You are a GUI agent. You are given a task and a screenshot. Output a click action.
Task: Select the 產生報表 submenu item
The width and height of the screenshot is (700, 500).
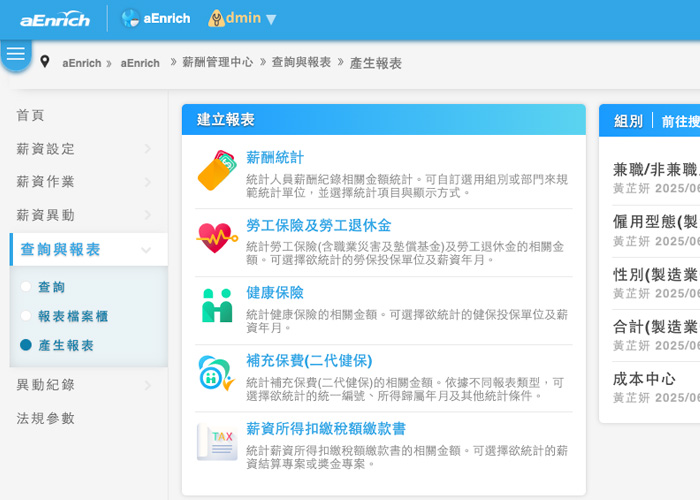click(x=66, y=345)
